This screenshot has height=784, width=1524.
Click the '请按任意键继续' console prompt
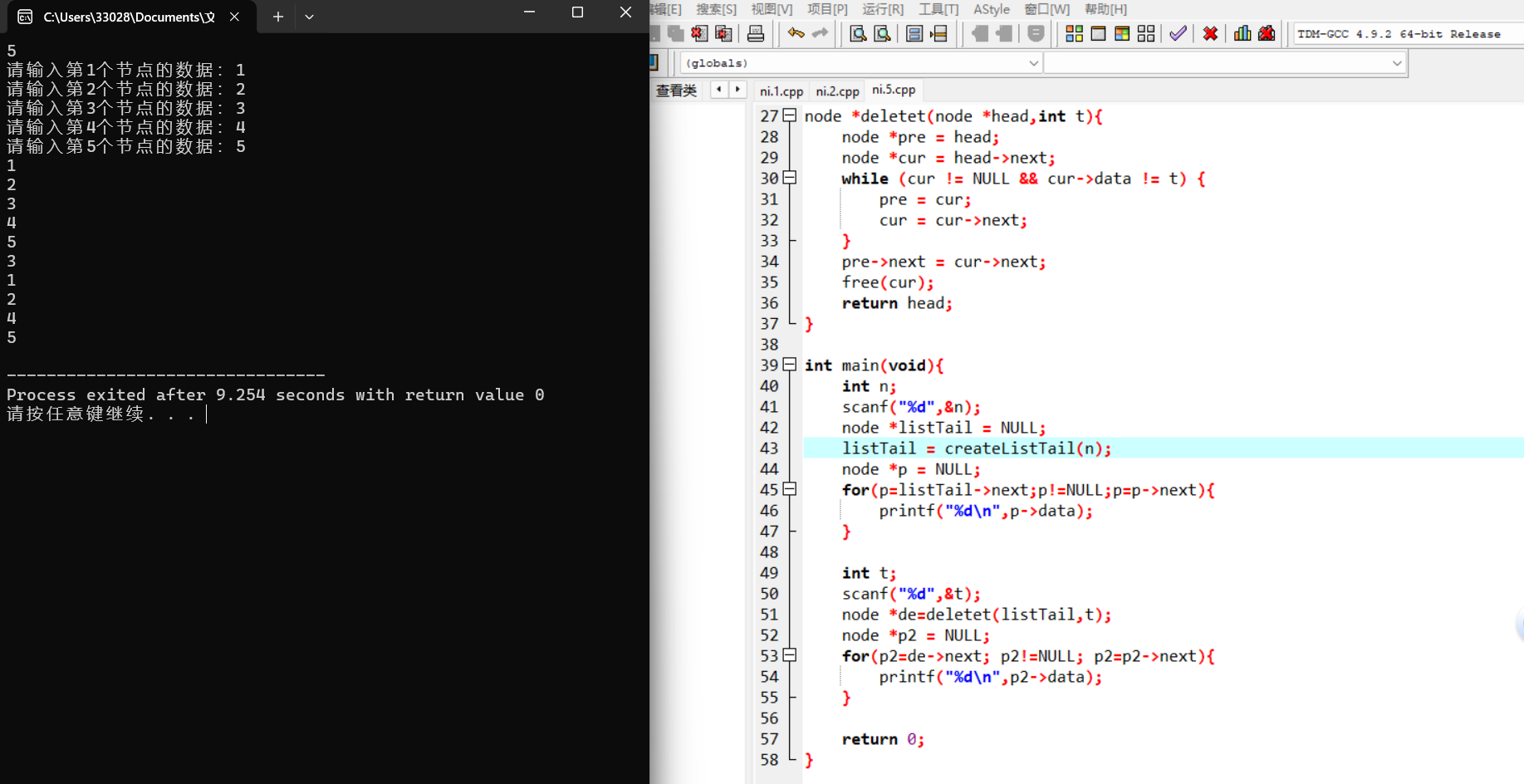coord(101,414)
